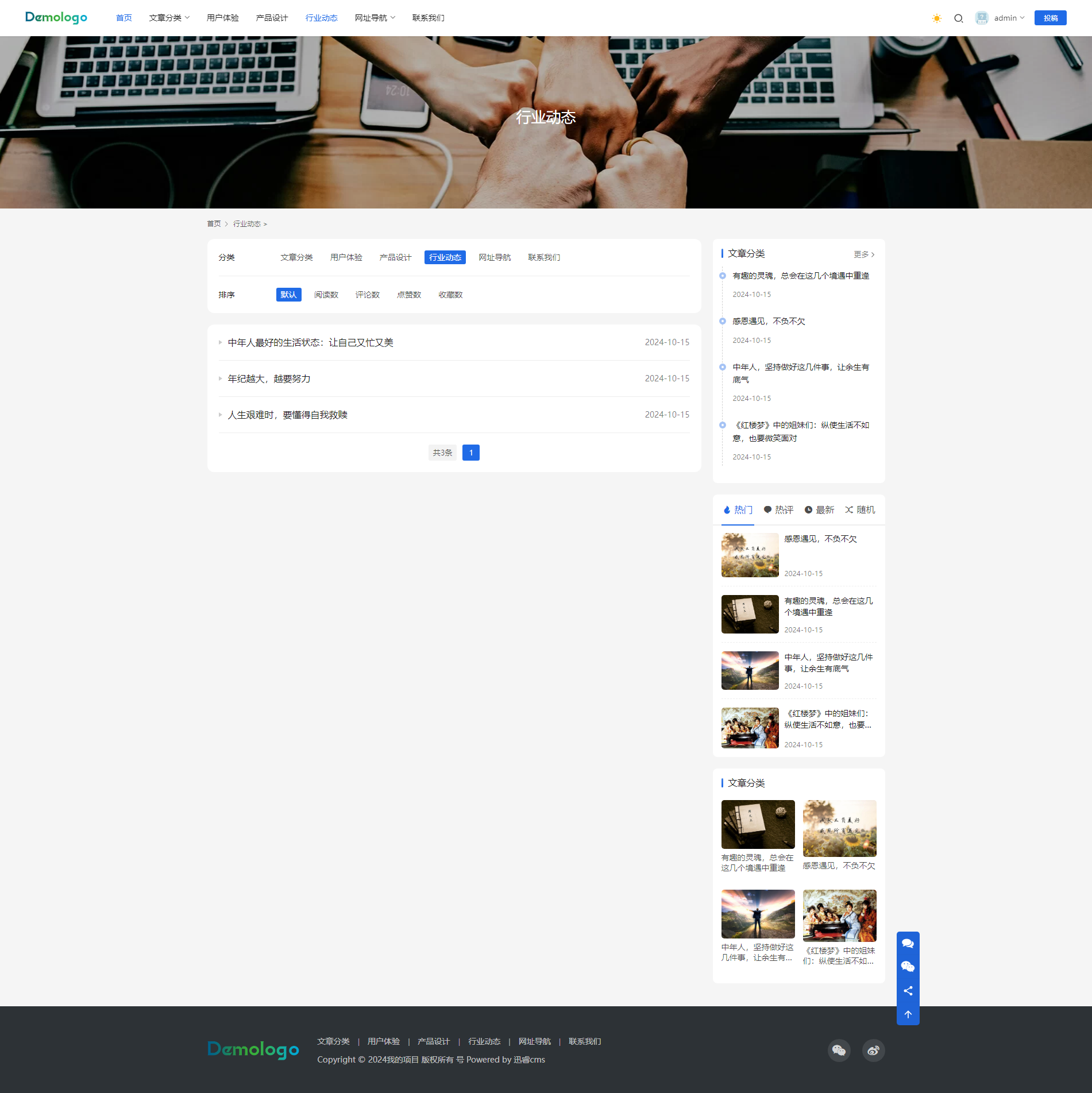Switch to the 热评 tab
The width and height of the screenshot is (1092, 1093).
pyautogui.click(x=778, y=510)
